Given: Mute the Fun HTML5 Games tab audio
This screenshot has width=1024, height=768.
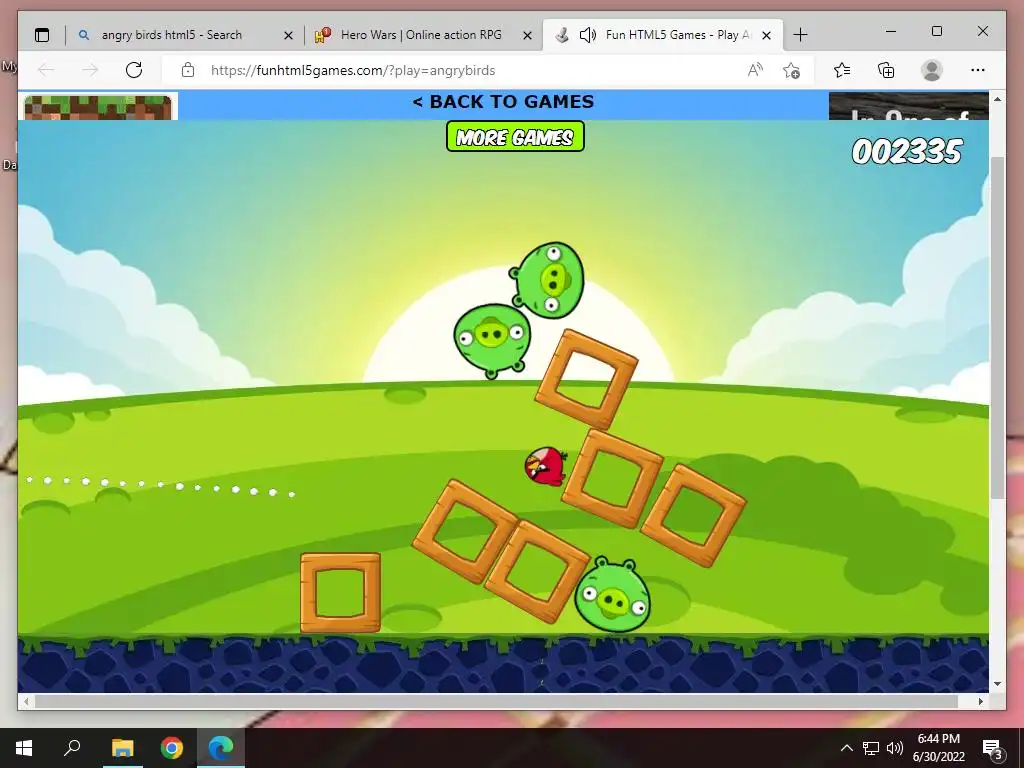Looking at the screenshot, I should [587, 35].
